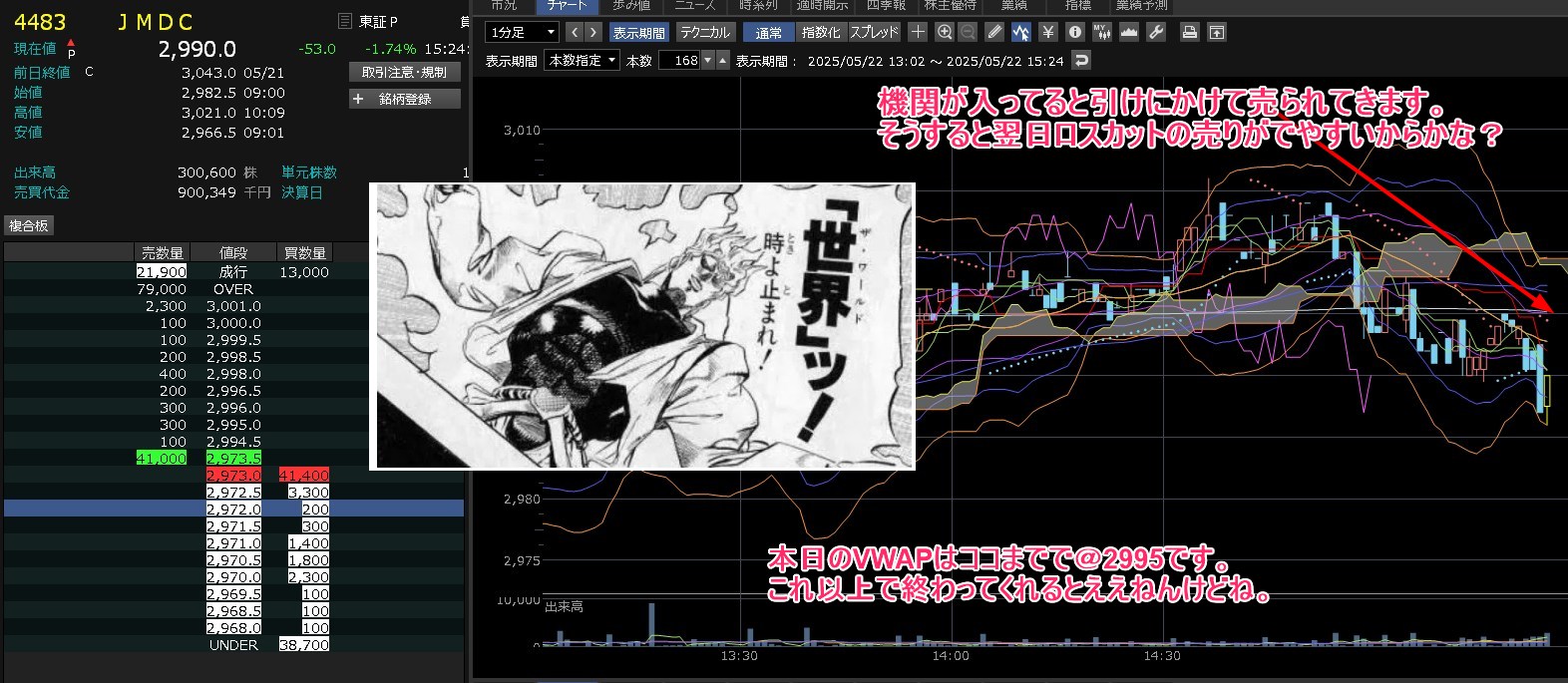Switch to the 四季報 tab
Screen dimensions: 1568x683
(x=886, y=5)
